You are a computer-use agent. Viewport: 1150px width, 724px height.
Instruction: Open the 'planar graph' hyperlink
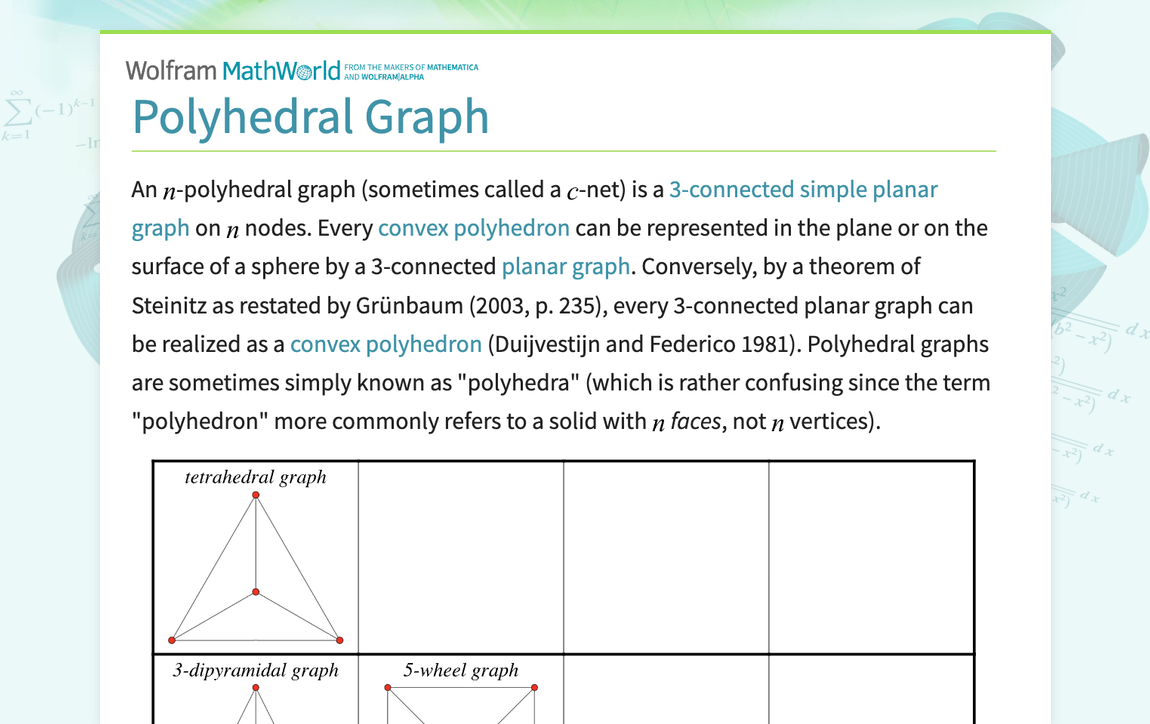[566, 266]
